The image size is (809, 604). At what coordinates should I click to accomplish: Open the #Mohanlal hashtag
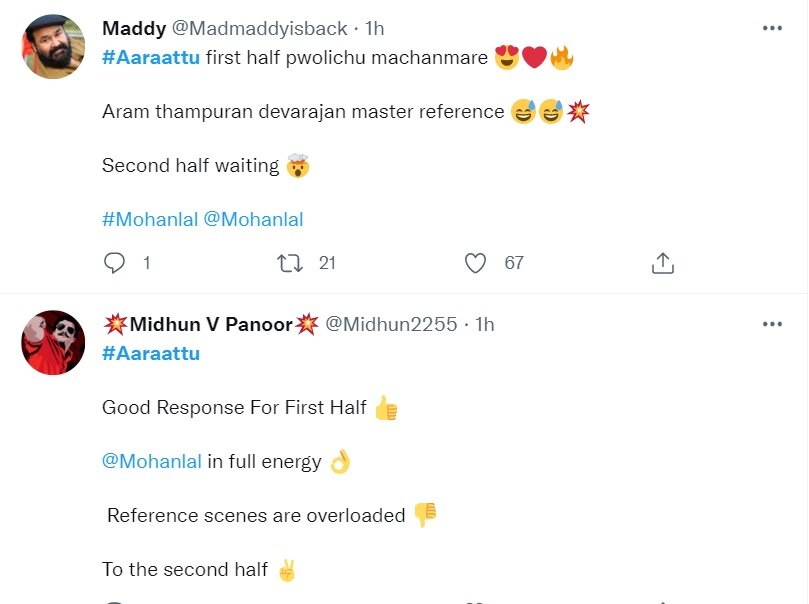click(x=149, y=219)
